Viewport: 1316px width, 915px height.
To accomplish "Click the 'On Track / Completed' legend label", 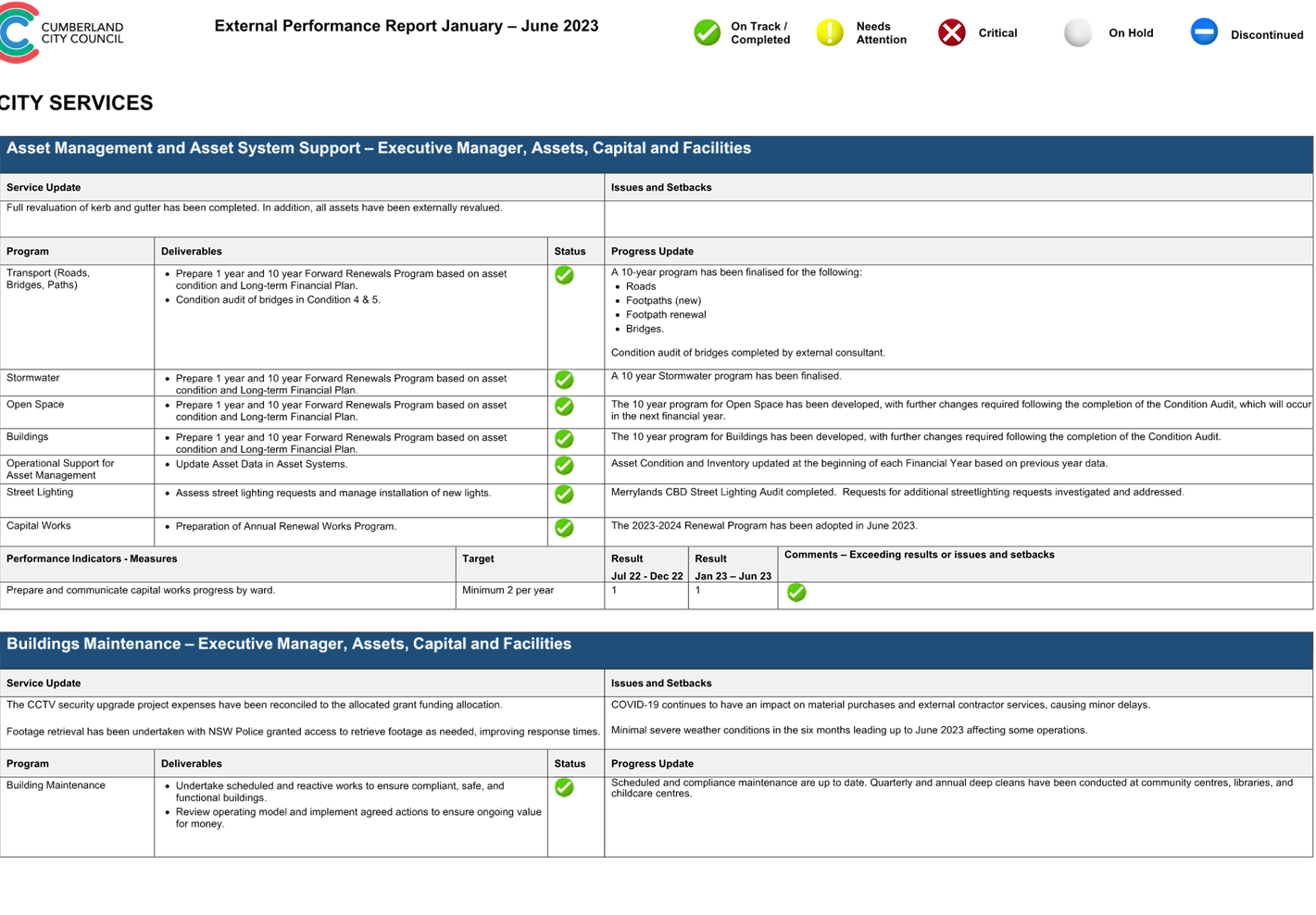I will (760, 33).
